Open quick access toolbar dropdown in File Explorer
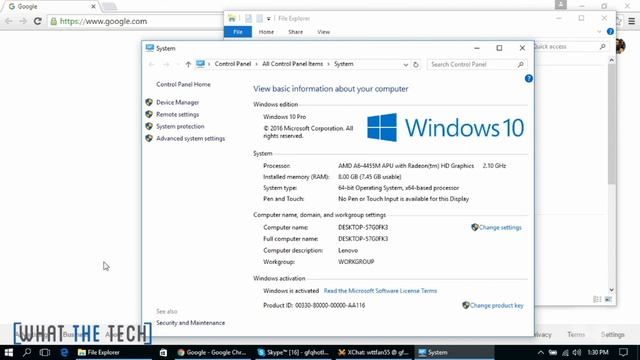The width and height of the screenshot is (640, 360). (x=269, y=19)
